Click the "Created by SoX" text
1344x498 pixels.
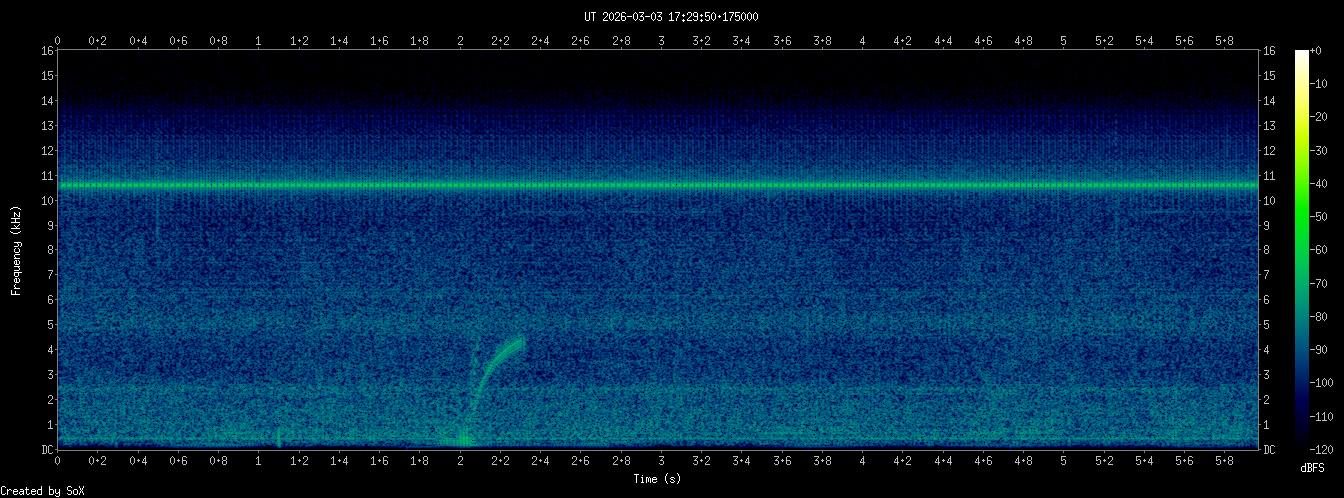click(x=42, y=490)
